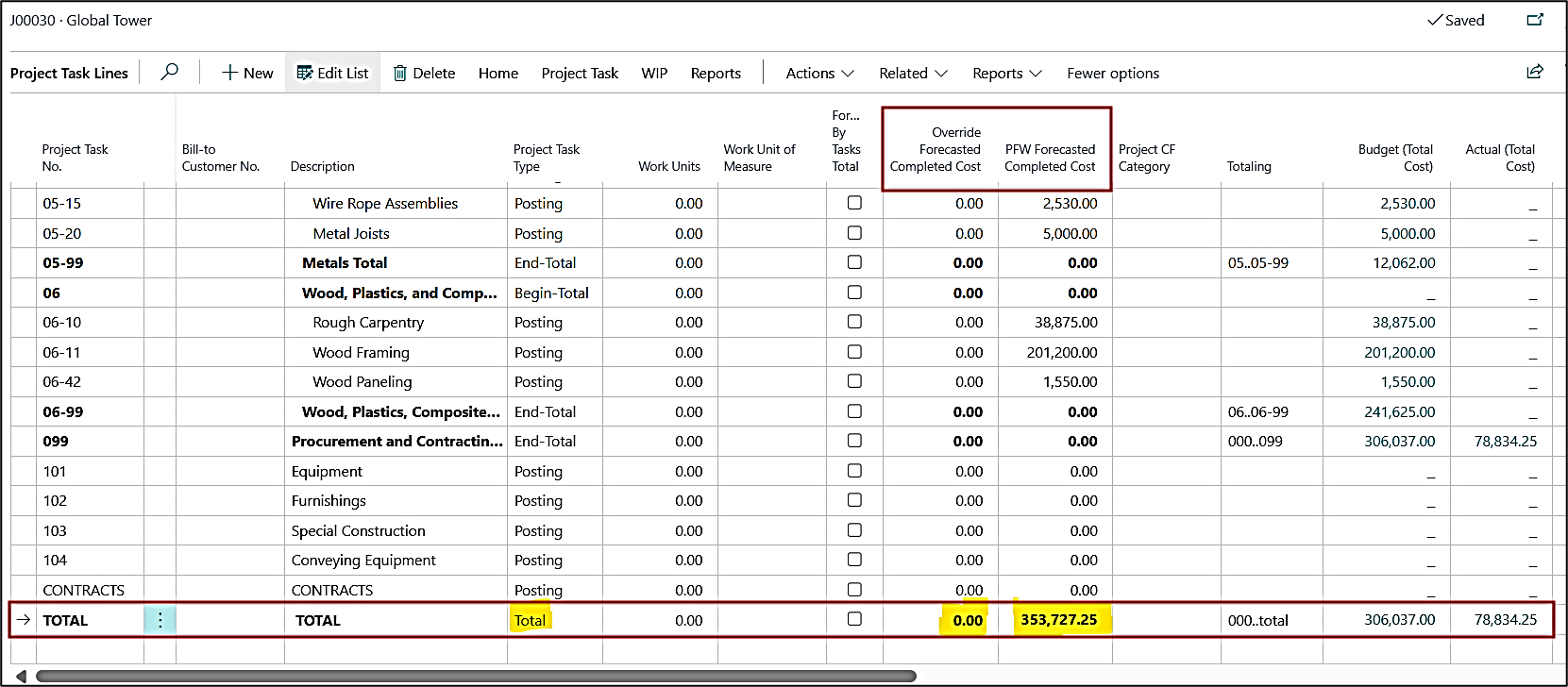
Task: Toggle checkbox in Equipment row
Action: (854, 470)
